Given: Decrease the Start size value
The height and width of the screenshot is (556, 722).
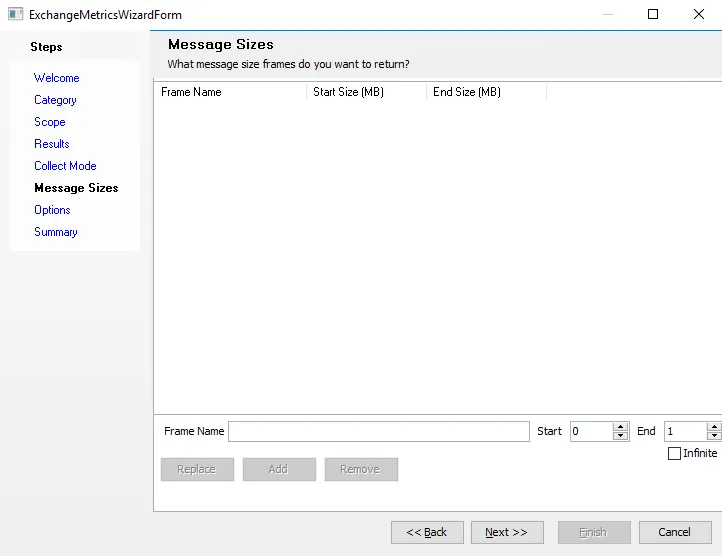Looking at the screenshot, I should (621, 436).
